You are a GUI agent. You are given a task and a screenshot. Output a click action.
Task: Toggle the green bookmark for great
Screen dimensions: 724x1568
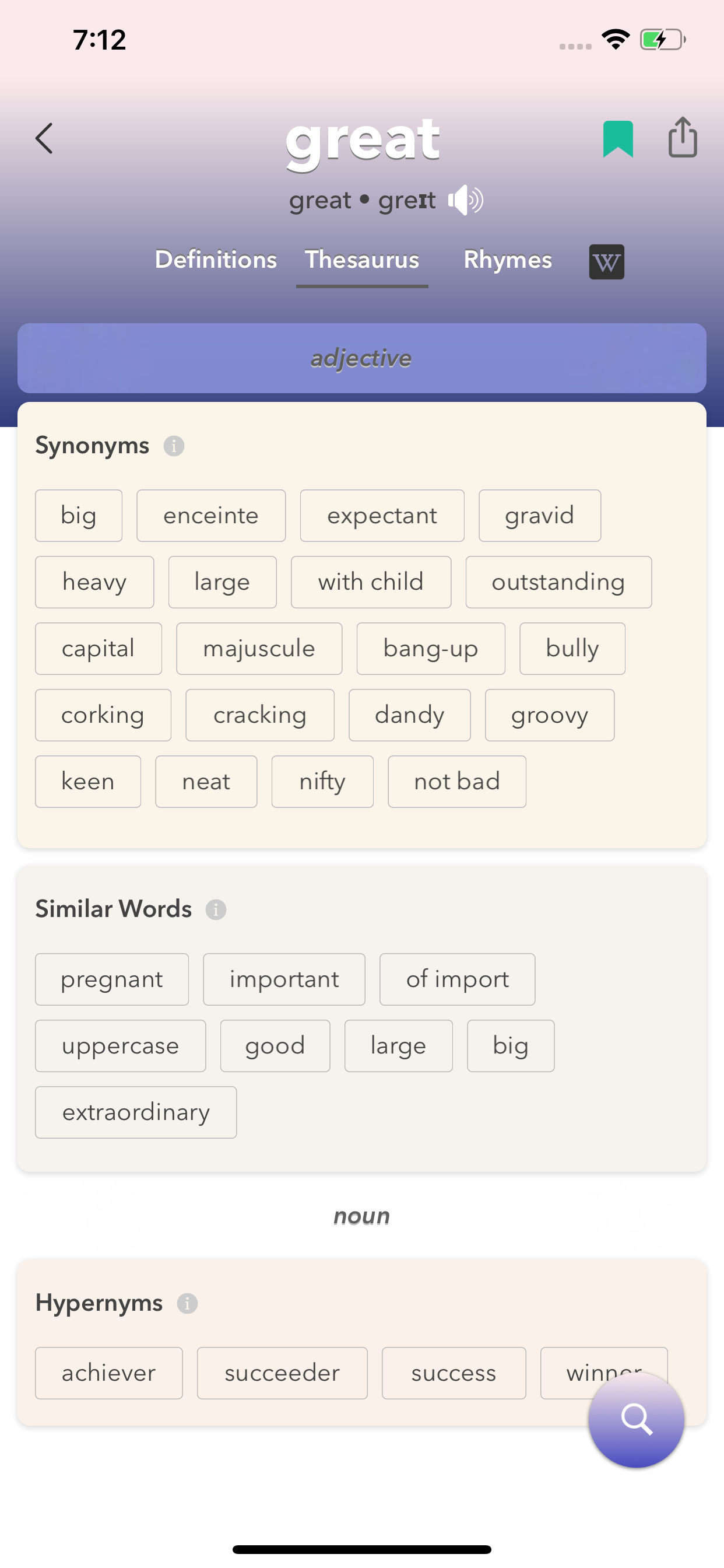tap(617, 139)
